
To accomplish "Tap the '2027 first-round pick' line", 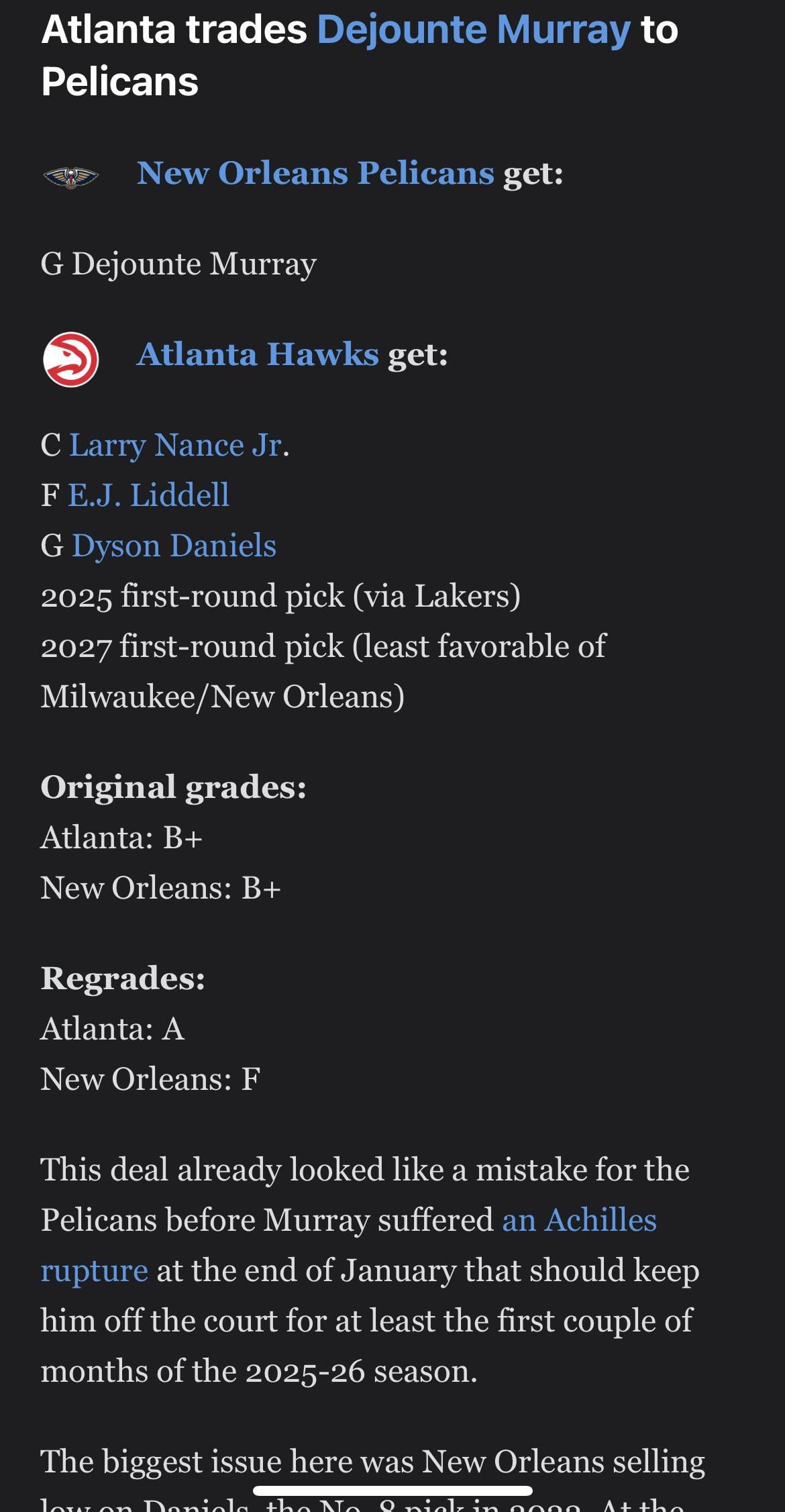I will coord(323,646).
